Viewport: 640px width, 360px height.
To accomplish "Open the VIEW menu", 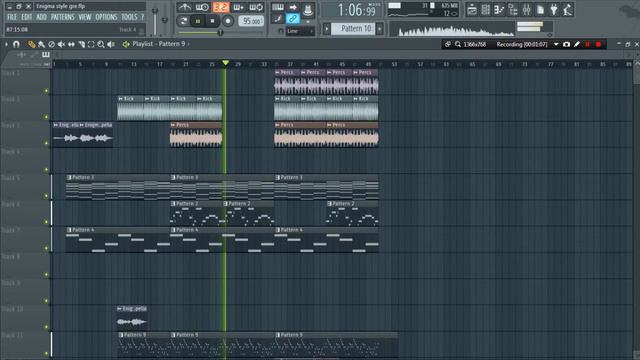I will click(x=85, y=17).
